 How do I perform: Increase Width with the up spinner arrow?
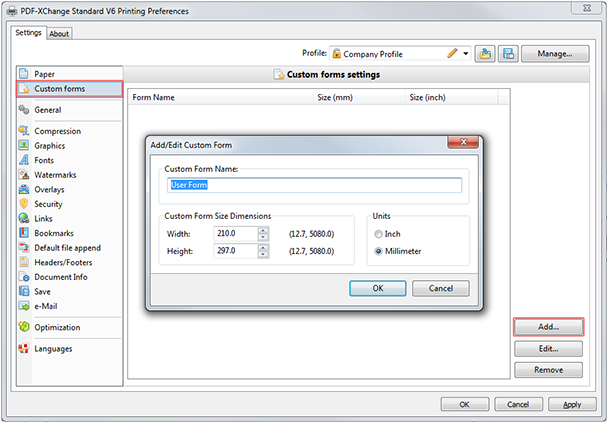[x=263, y=231]
